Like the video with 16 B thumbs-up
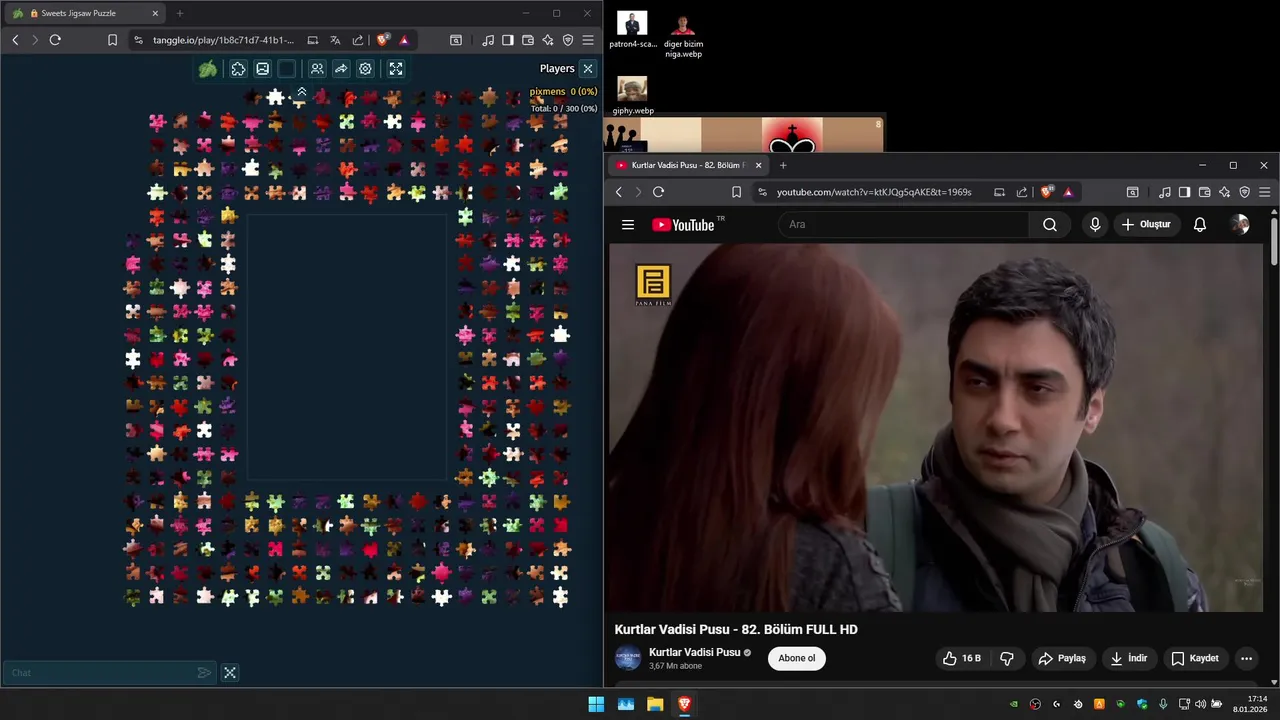This screenshot has height=720, width=1280. (x=961, y=658)
